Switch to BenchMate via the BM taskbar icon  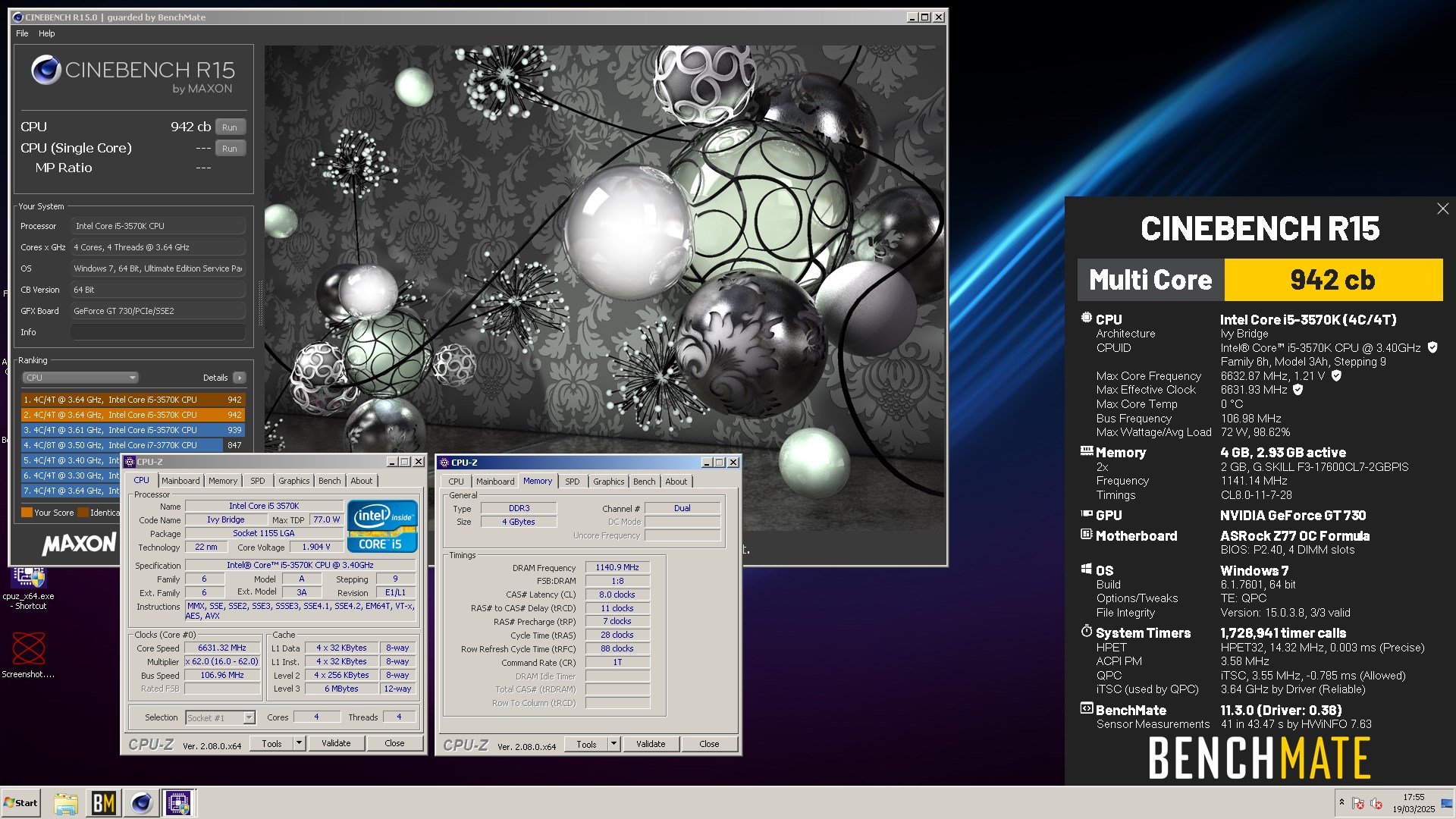coord(104,803)
